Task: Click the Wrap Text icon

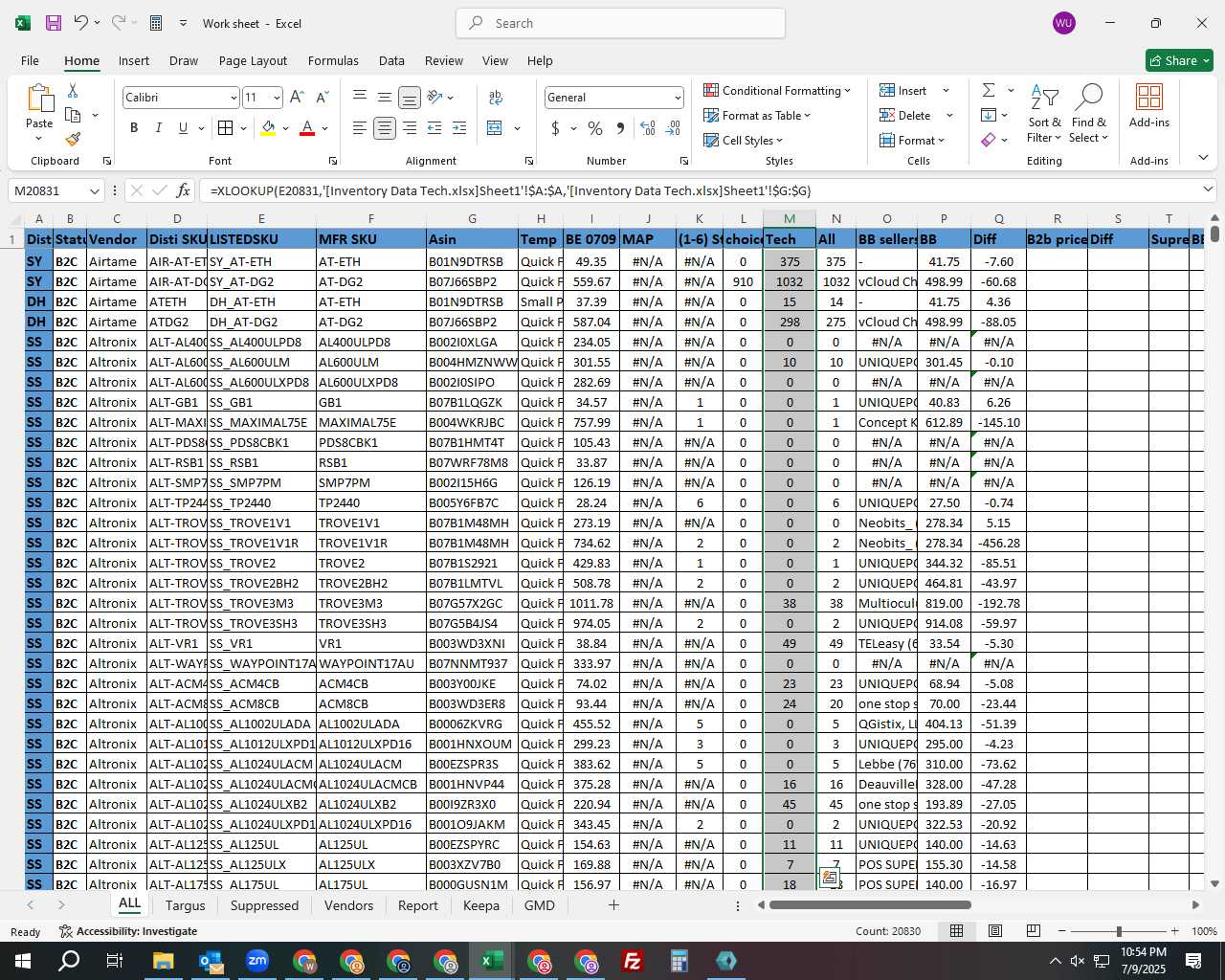Action: coord(496,98)
